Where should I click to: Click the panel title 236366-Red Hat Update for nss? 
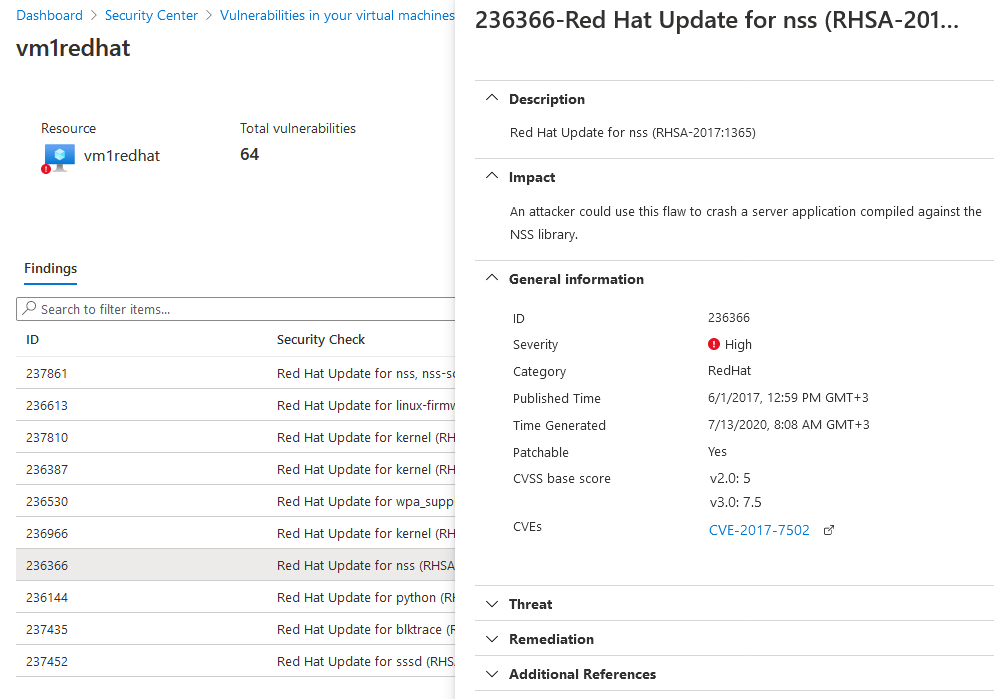(x=717, y=20)
